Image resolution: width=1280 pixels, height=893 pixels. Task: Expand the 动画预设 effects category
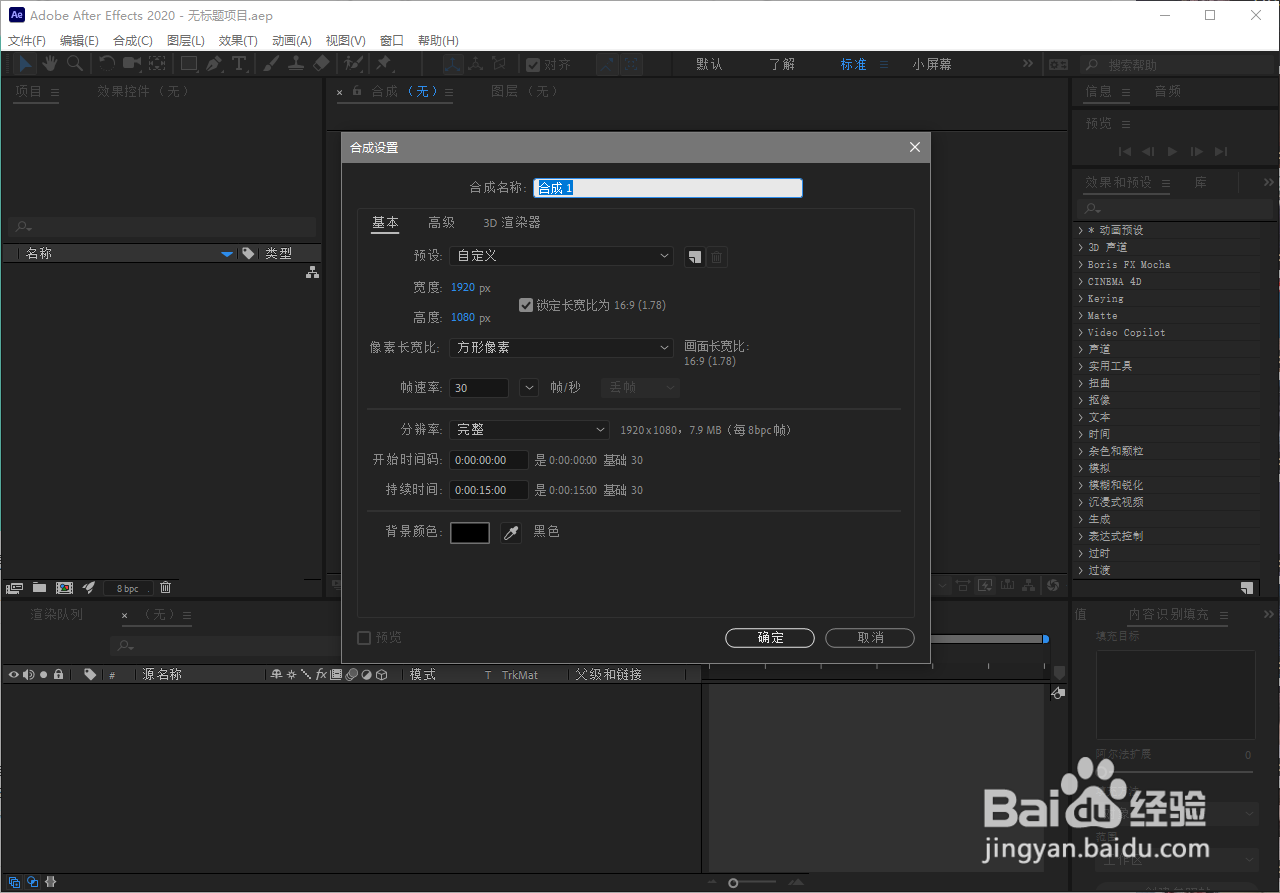(x=1081, y=230)
